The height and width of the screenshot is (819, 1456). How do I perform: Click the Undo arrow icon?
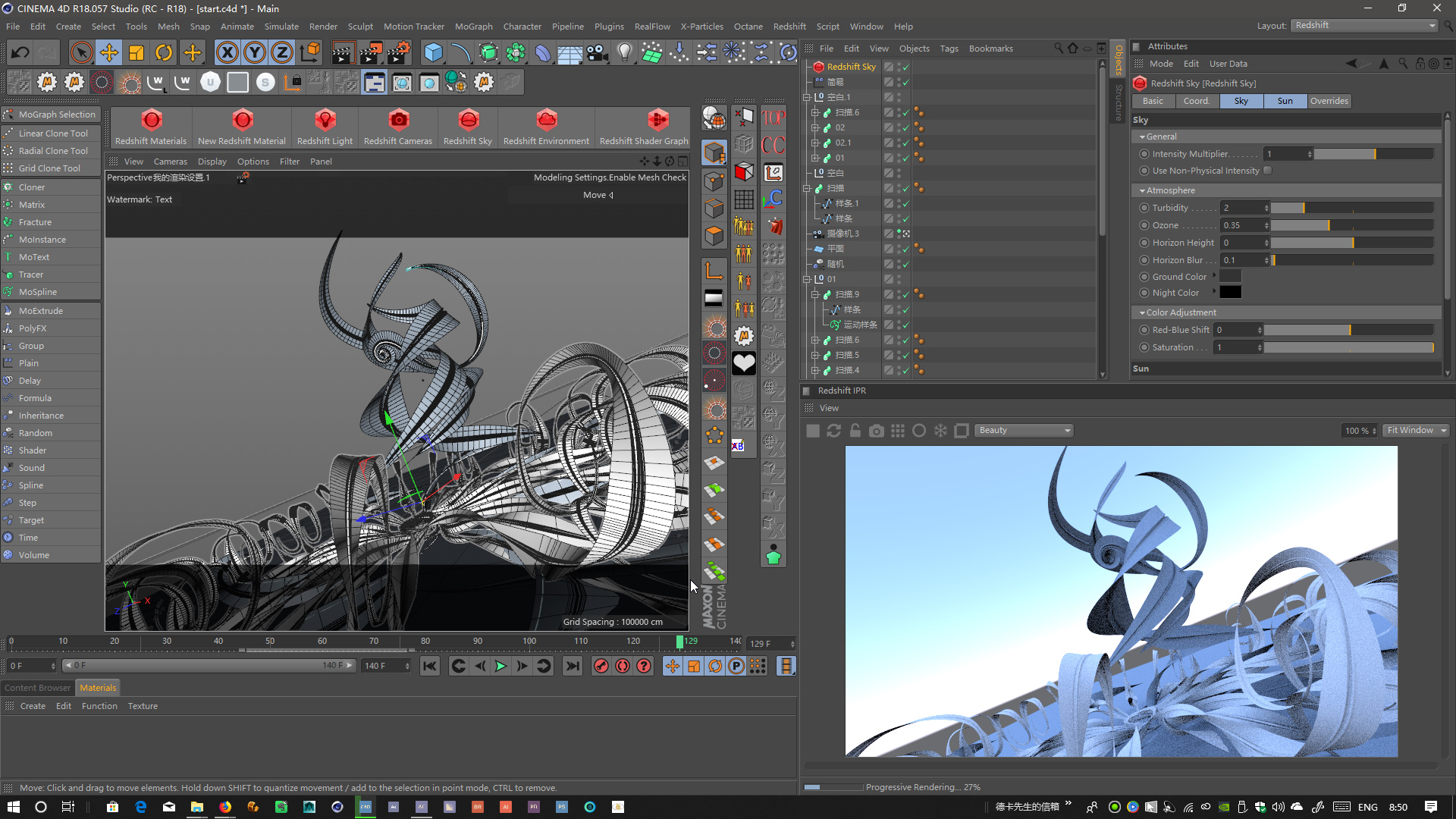tap(20, 52)
